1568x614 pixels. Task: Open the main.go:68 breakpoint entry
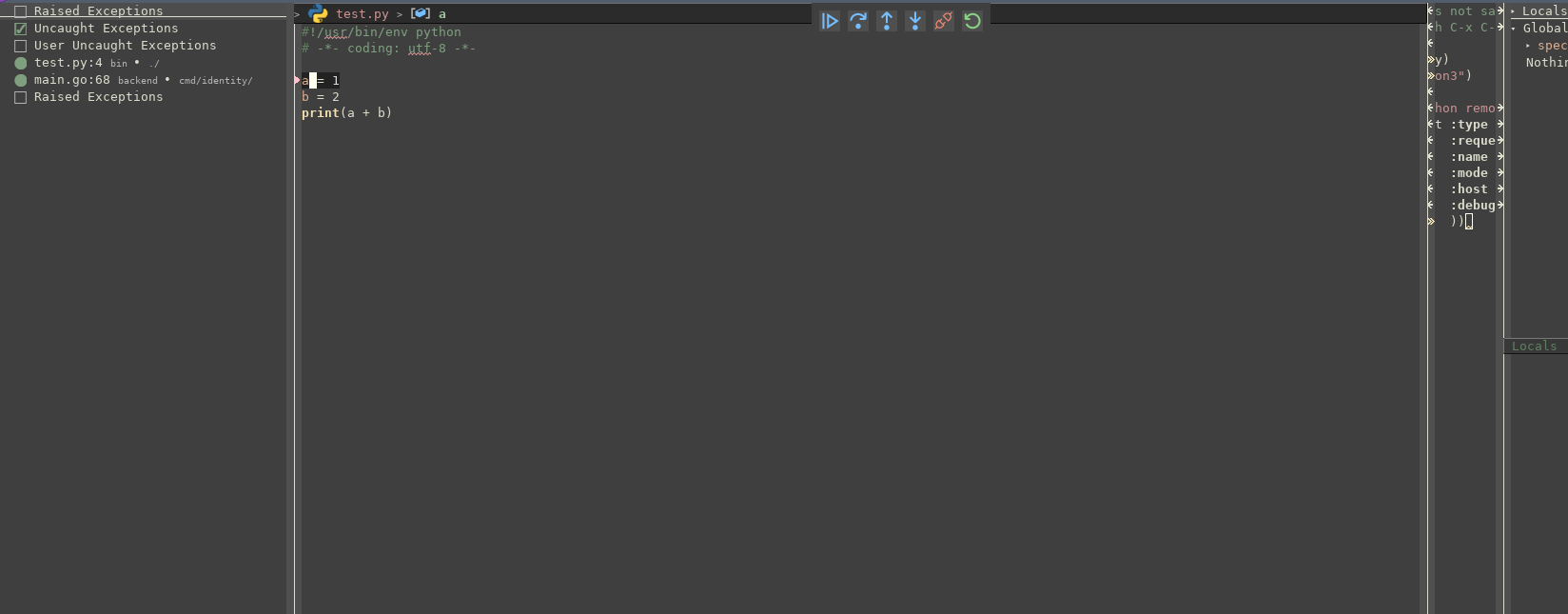(x=72, y=80)
